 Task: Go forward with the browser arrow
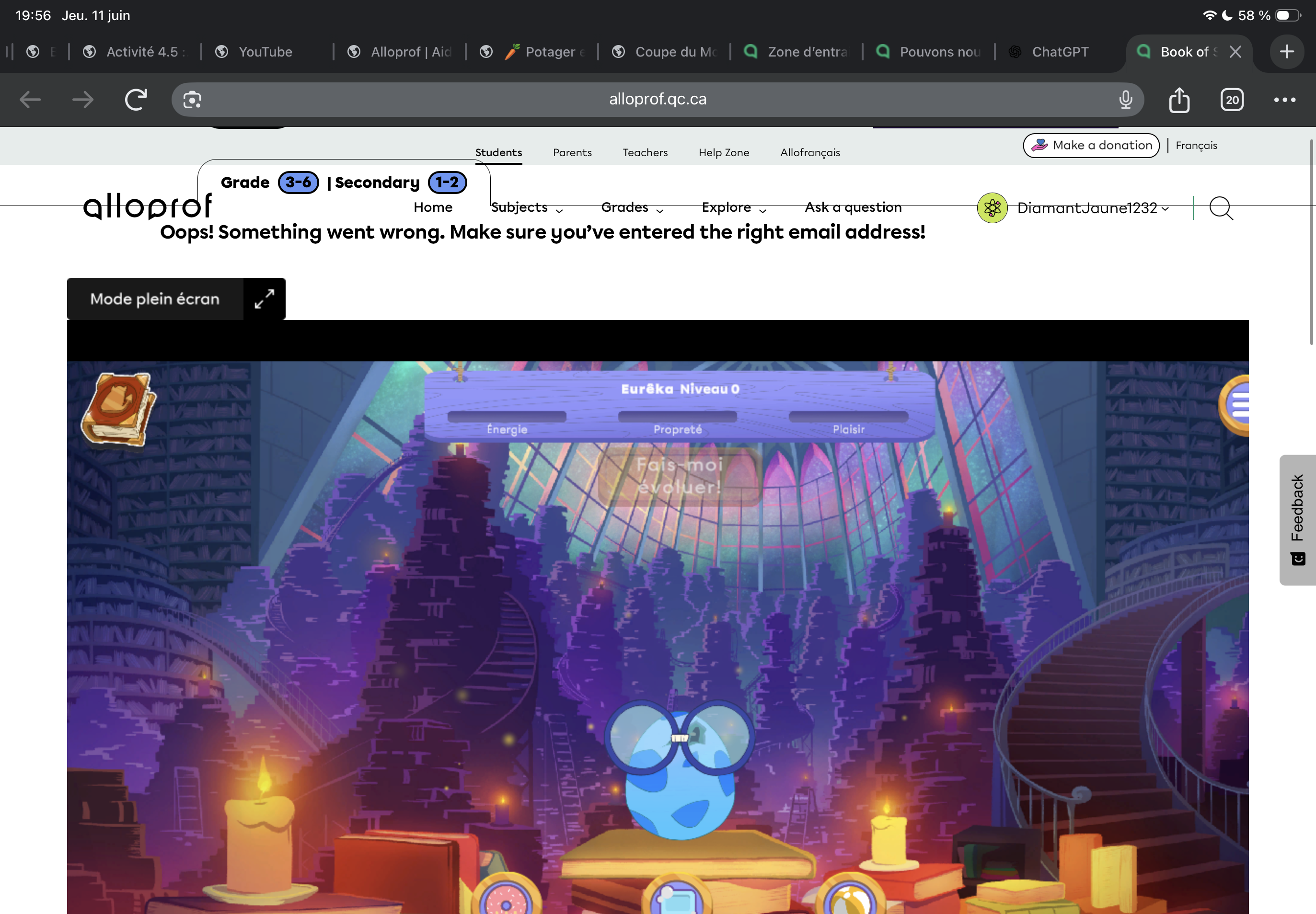click(83, 100)
